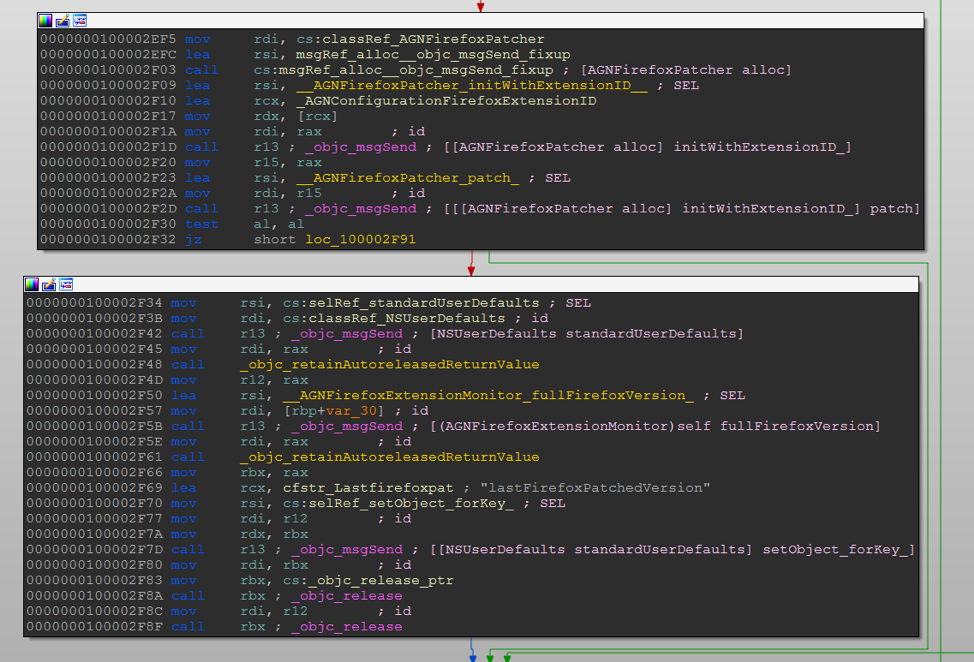Click the call at address 0000000100002F03

[201, 70]
